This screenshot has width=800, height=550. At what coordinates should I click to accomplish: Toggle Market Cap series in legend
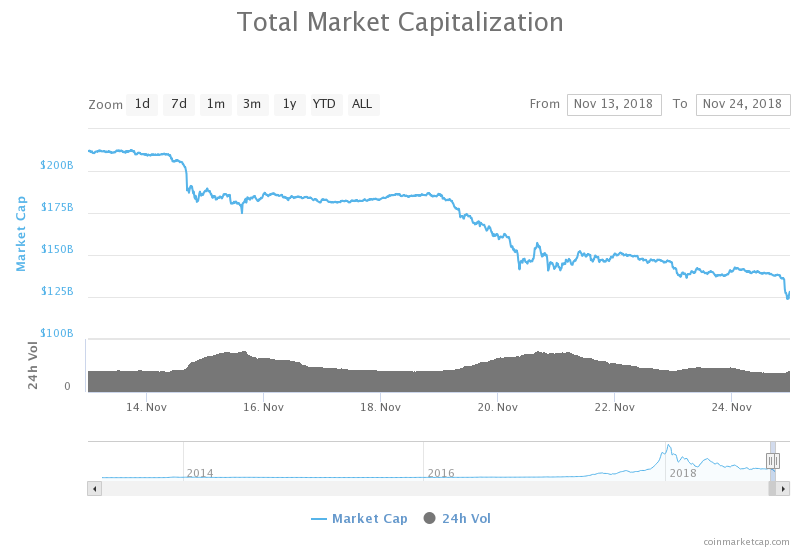pyautogui.click(x=370, y=518)
